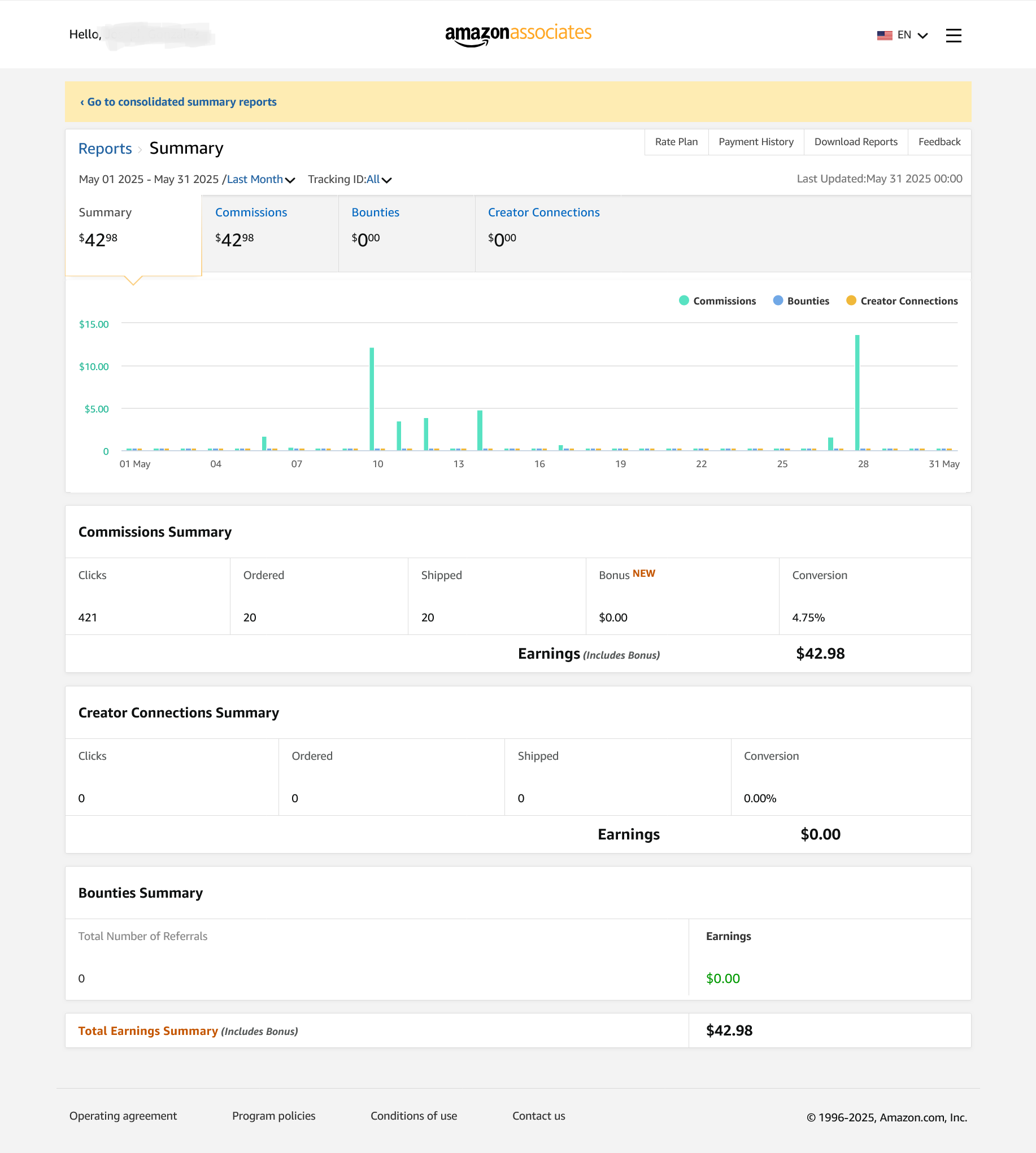Image resolution: width=1036 pixels, height=1153 pixels.
Task: Expand the EN language selector chevron
Action: (x=922, y=35)
